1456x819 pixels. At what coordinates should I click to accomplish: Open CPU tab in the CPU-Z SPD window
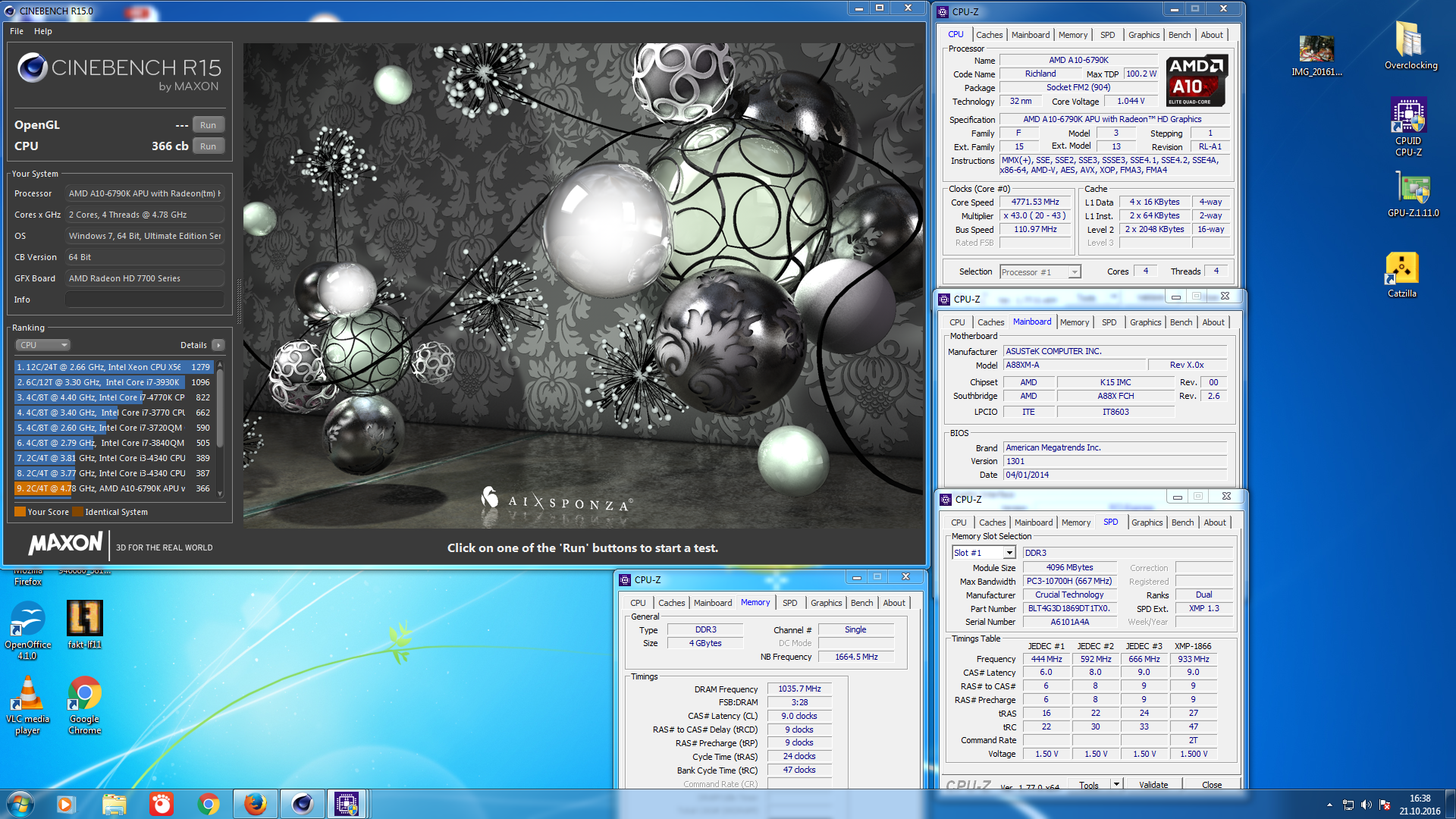click(x=959, y=522)
